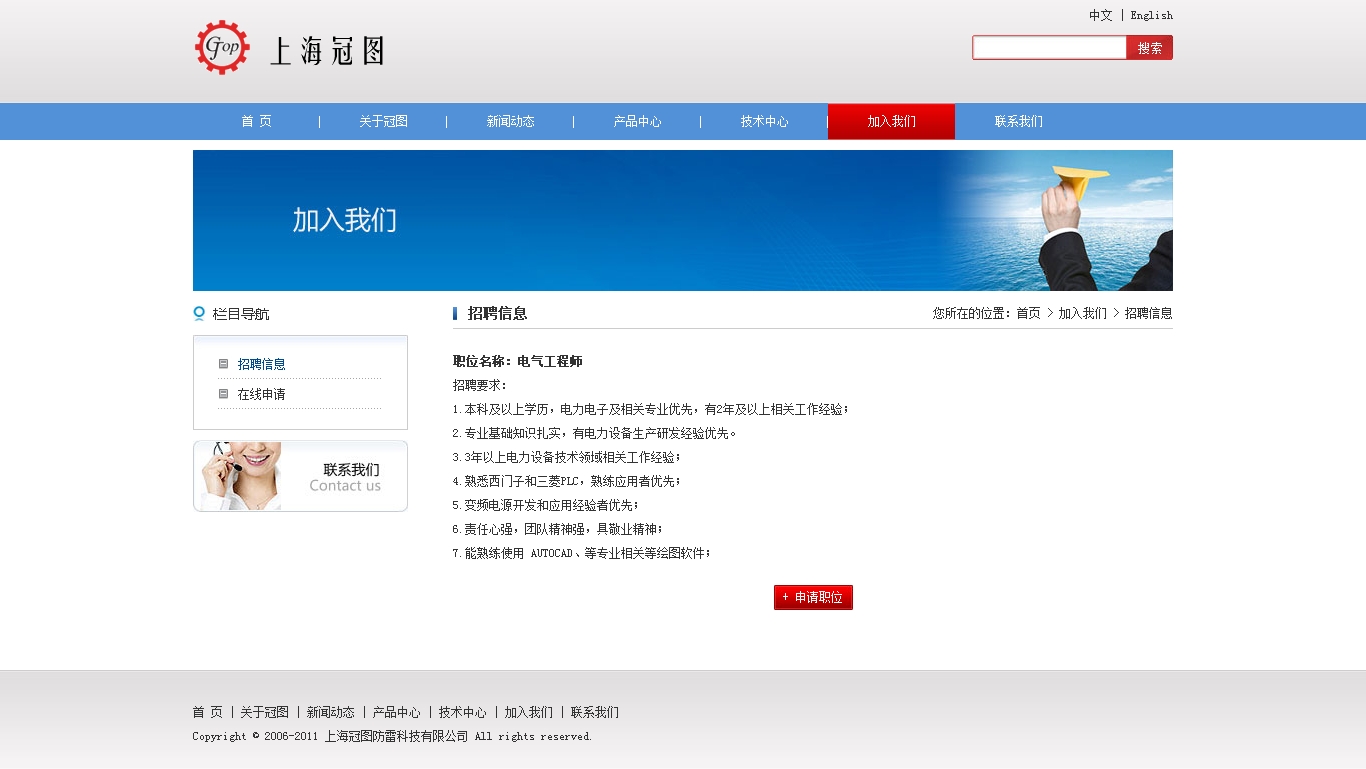Click the highlighted 加入我们 navigation tab
The width and height of the screenshot is (1366, 769).
(x=891, y=121)
